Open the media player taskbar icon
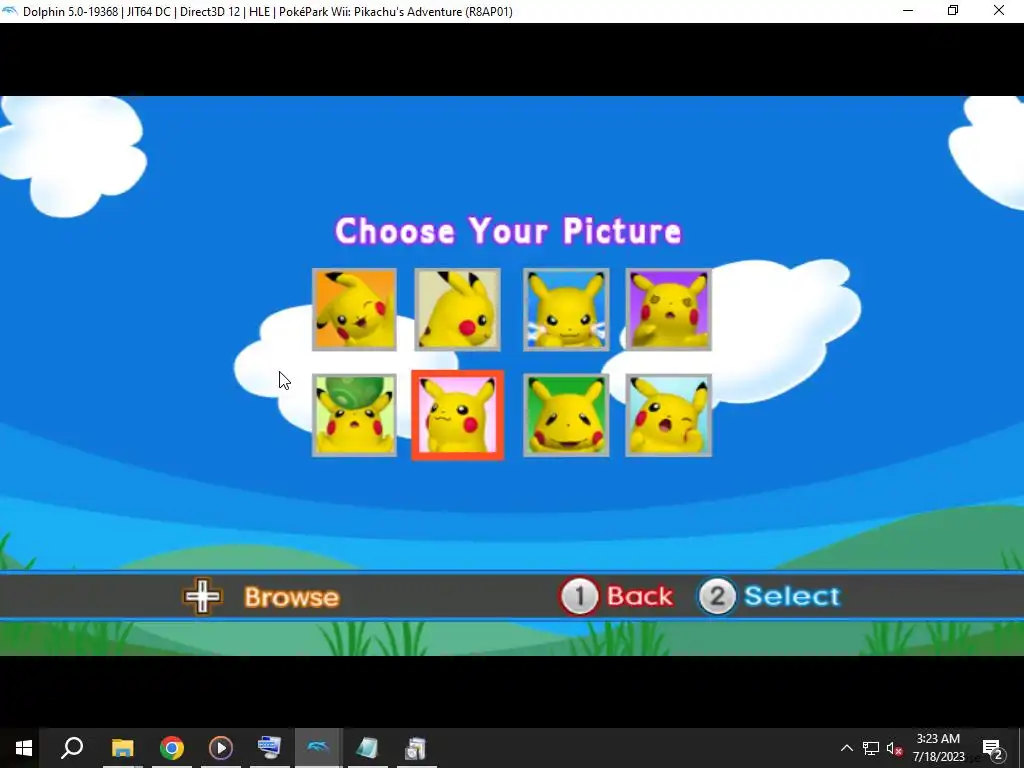The image size is (1024, 768). [x=221, y=748]
